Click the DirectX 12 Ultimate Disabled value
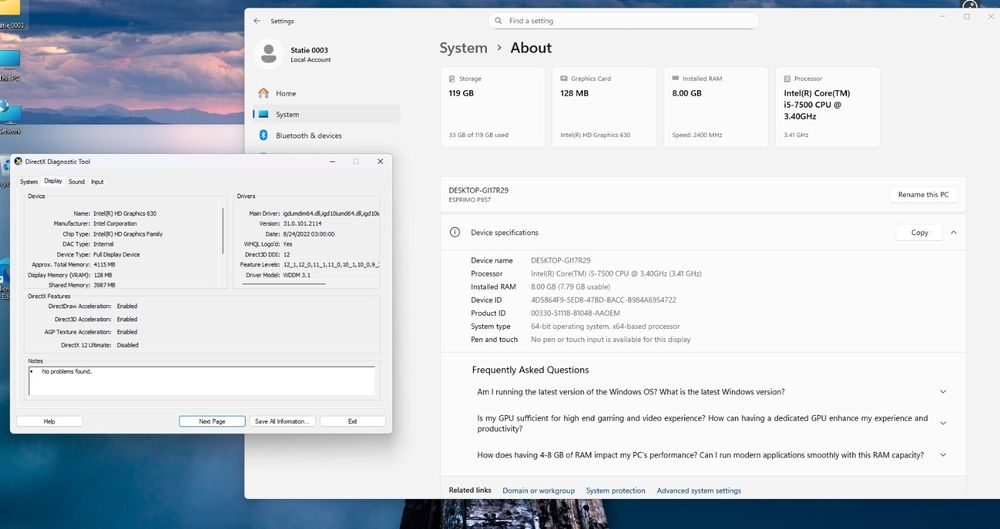Image resolution: width=1000 pixels, height=529 pixels. [128, 345]
